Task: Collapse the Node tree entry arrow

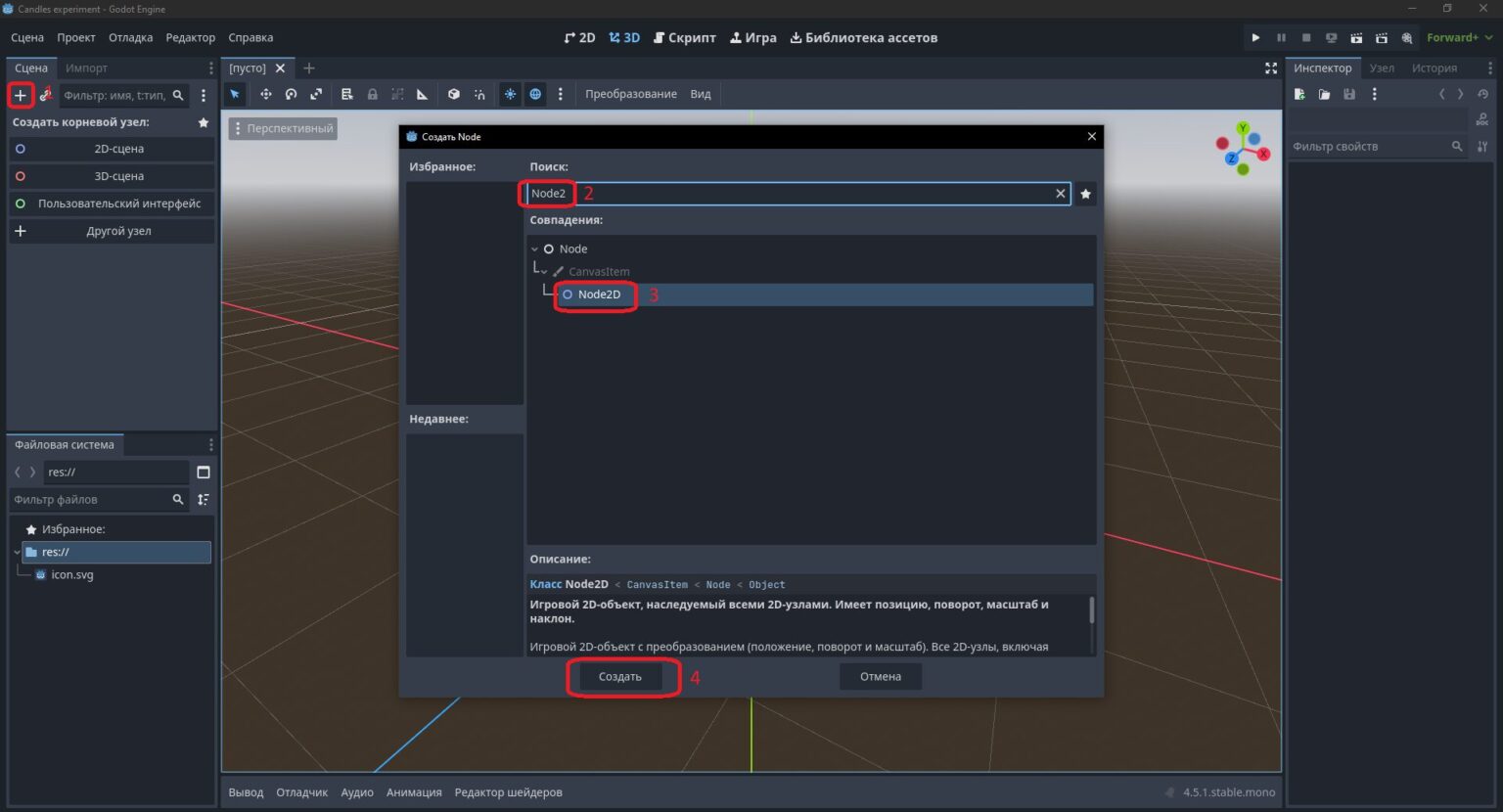Action: pos(534,249)
